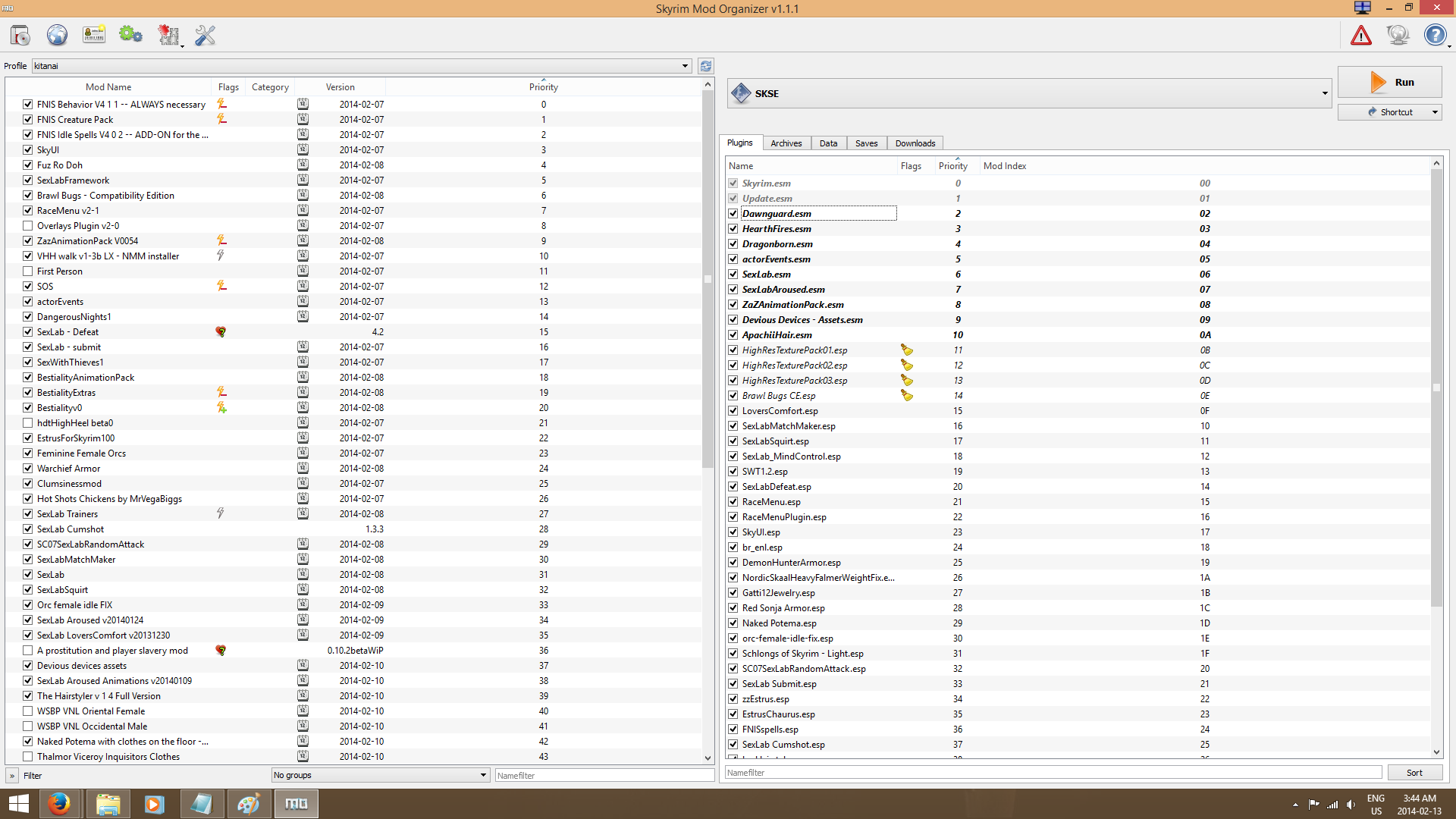Open the Data tab
The width and height of the screenshot is (1456, 819).
pyautogui.click(x=828, y=143)
